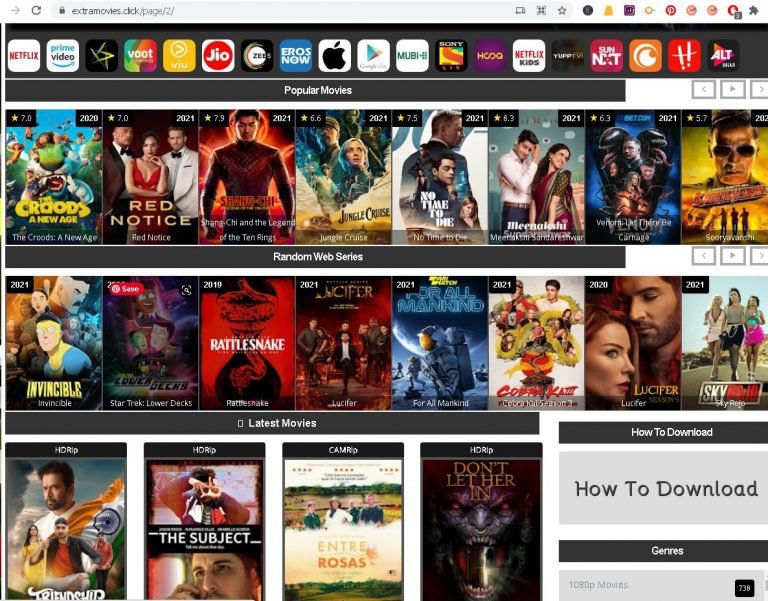Open the Sun NXT icon
Image resolution: width=768 pixels, height=601 pixels.
click(x=607, y=56)
